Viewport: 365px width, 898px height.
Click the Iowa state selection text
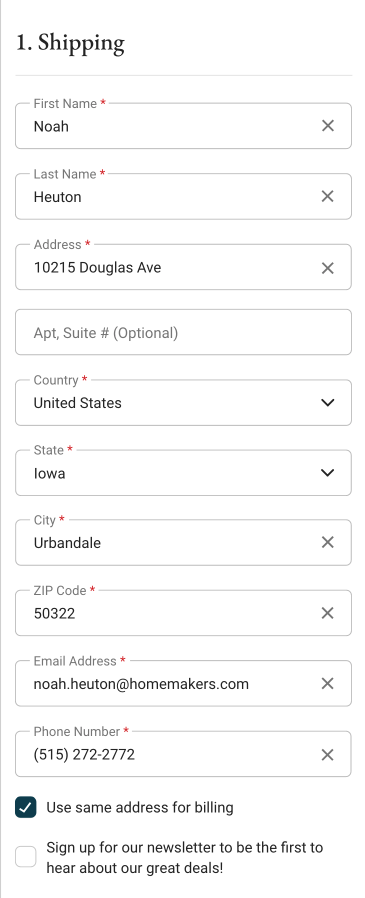[49, 474]
